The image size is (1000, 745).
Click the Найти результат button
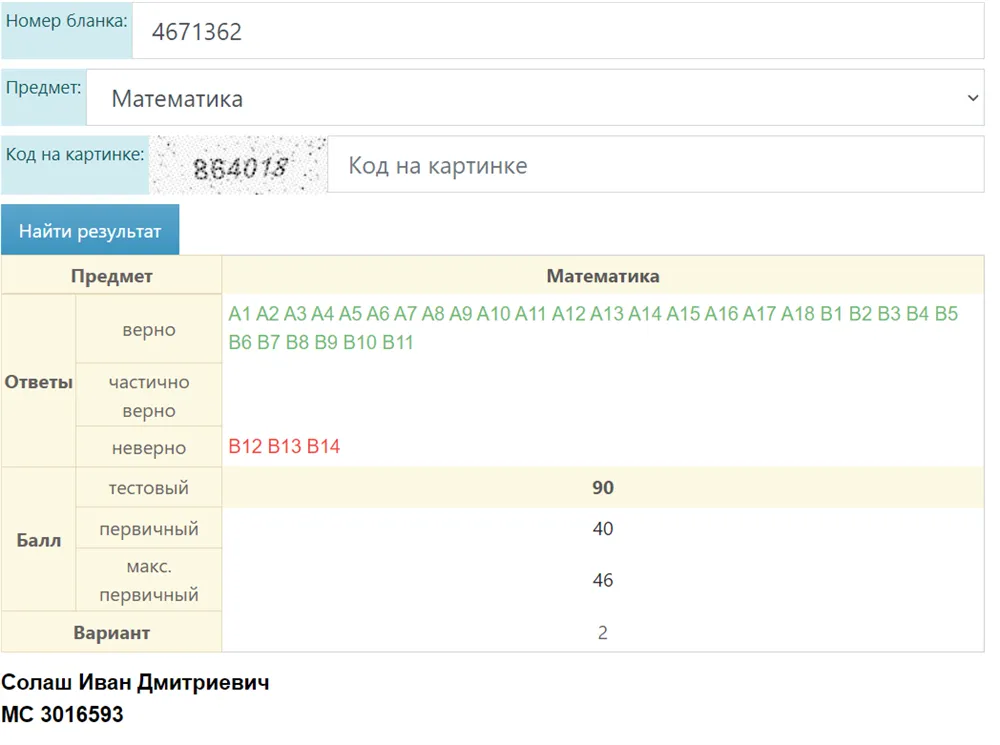pos(90,230)
